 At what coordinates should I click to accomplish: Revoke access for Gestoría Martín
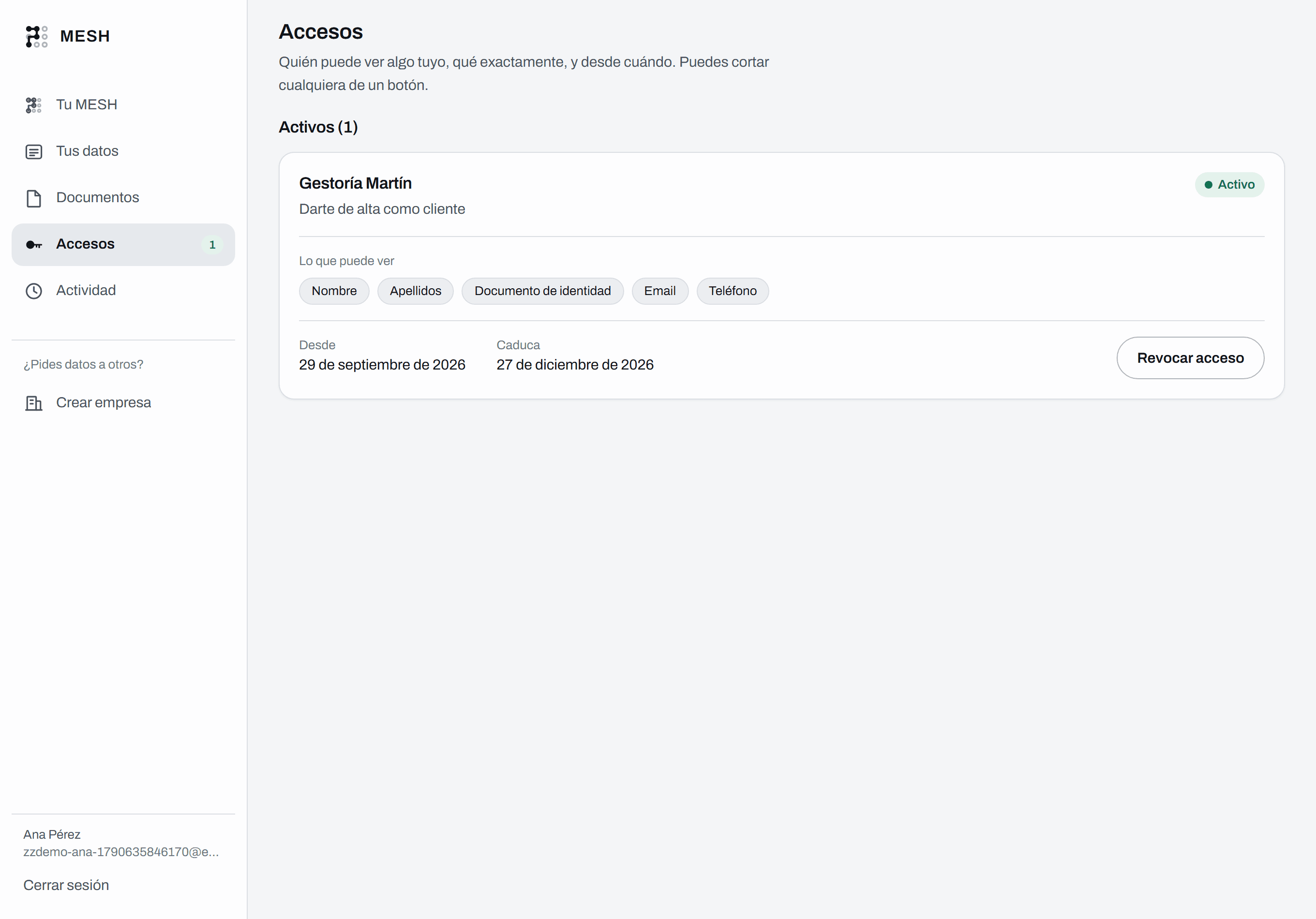pyautogui.click(x=1190, y=358)
